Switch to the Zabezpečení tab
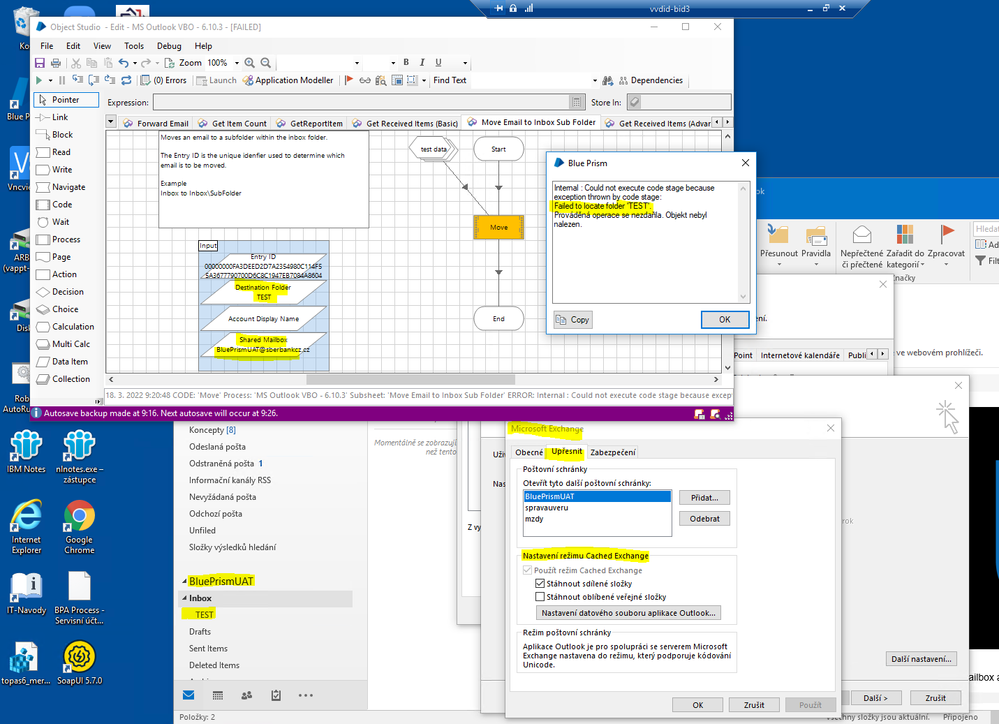This screenshot has height=724, width=999. pos(612,453)
